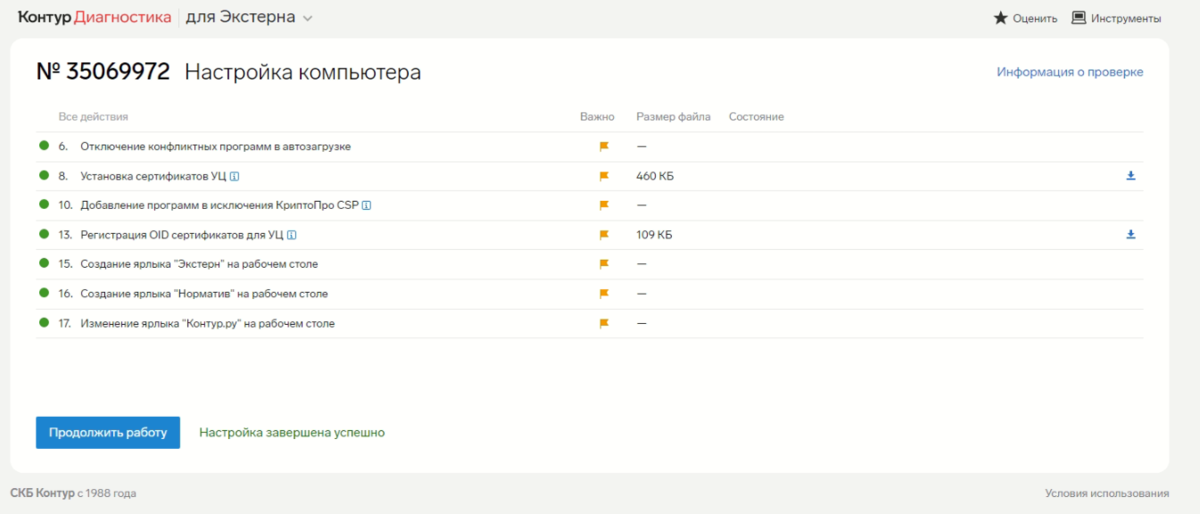This screenshot has height=514, width=1200.
Task: Click the 'Состояние' column header
Action: coord(756,117)
